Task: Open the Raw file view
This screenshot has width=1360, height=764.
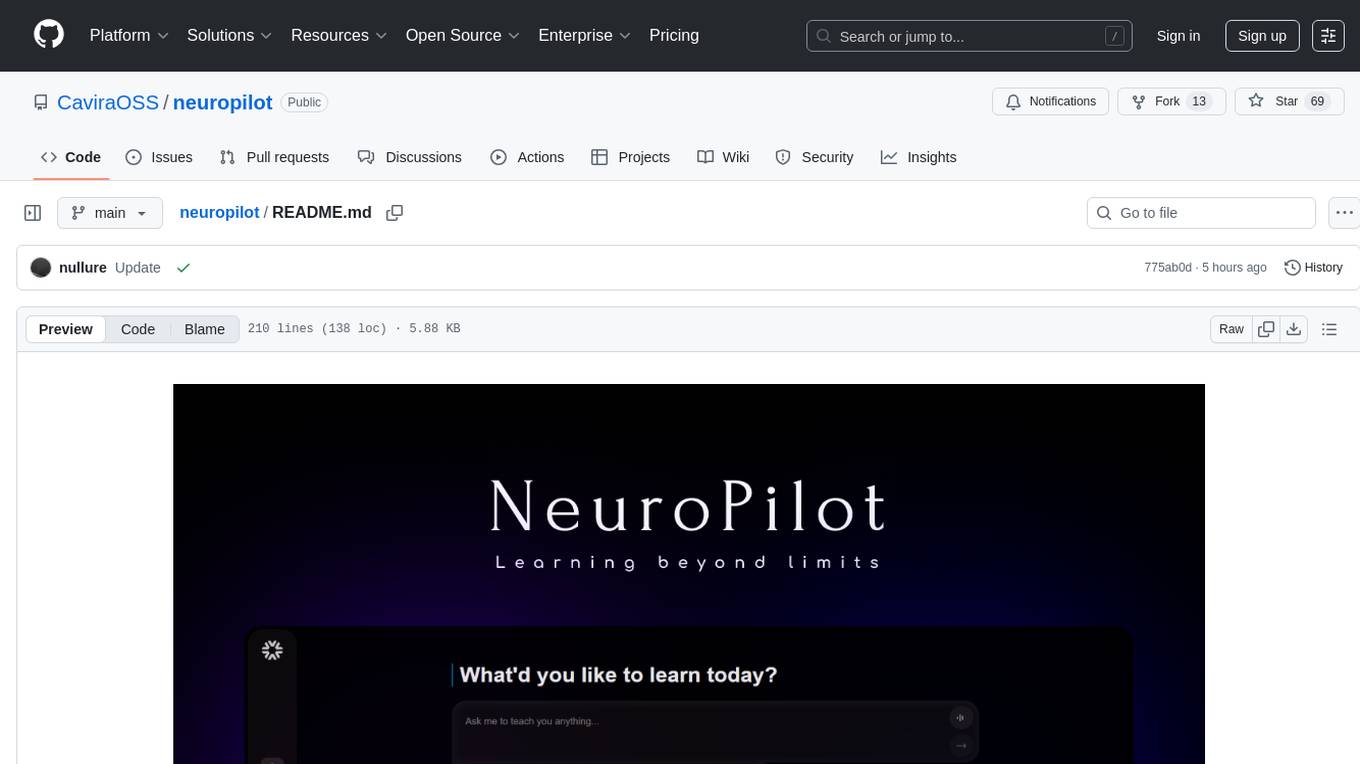Action: click(x=1231, y=329)
